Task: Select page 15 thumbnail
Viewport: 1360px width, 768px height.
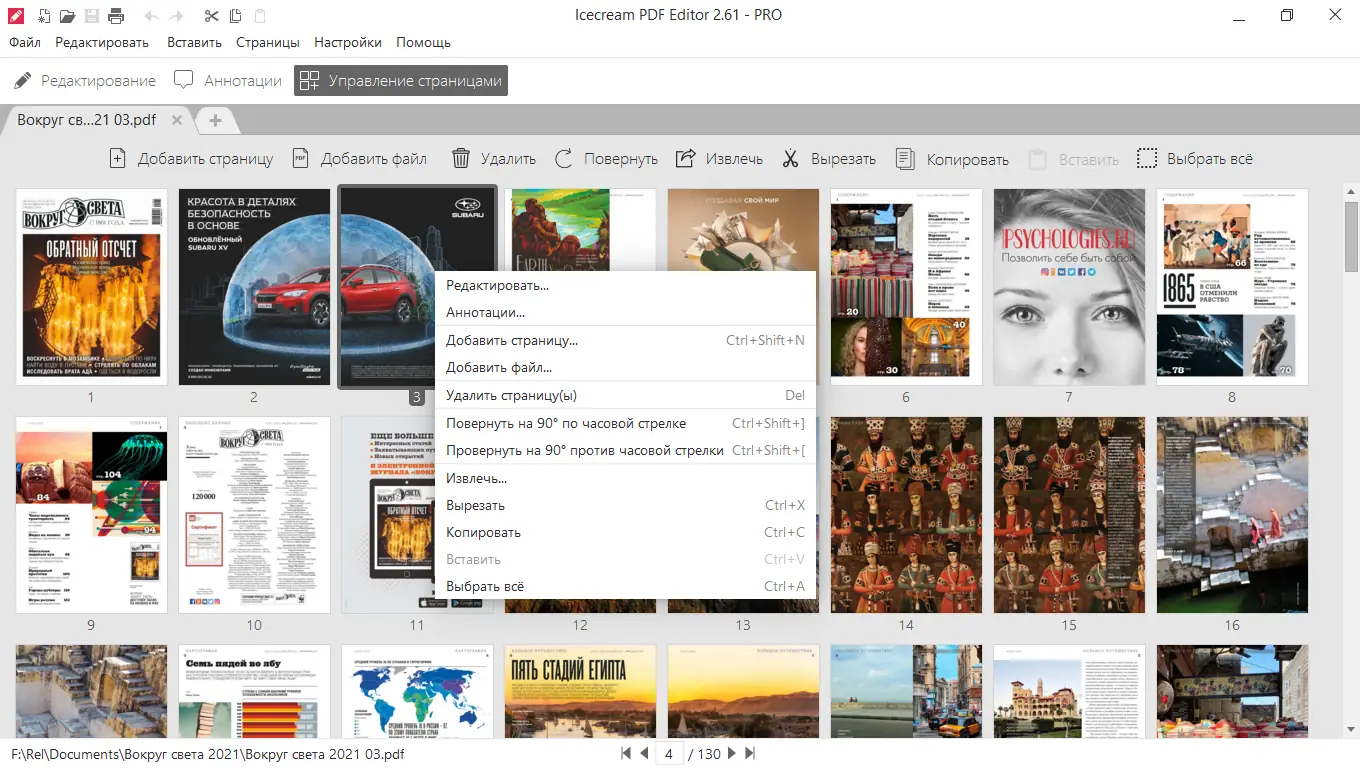Action: [x=1069, y=515]
